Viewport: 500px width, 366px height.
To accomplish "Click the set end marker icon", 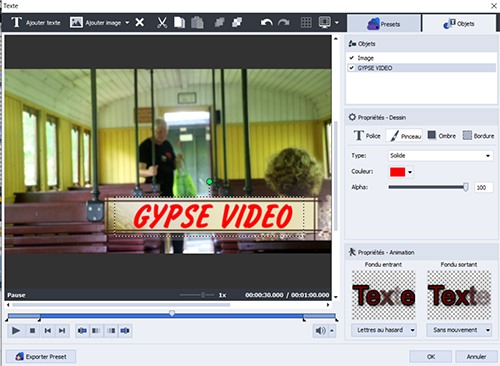I will [125, 331].
